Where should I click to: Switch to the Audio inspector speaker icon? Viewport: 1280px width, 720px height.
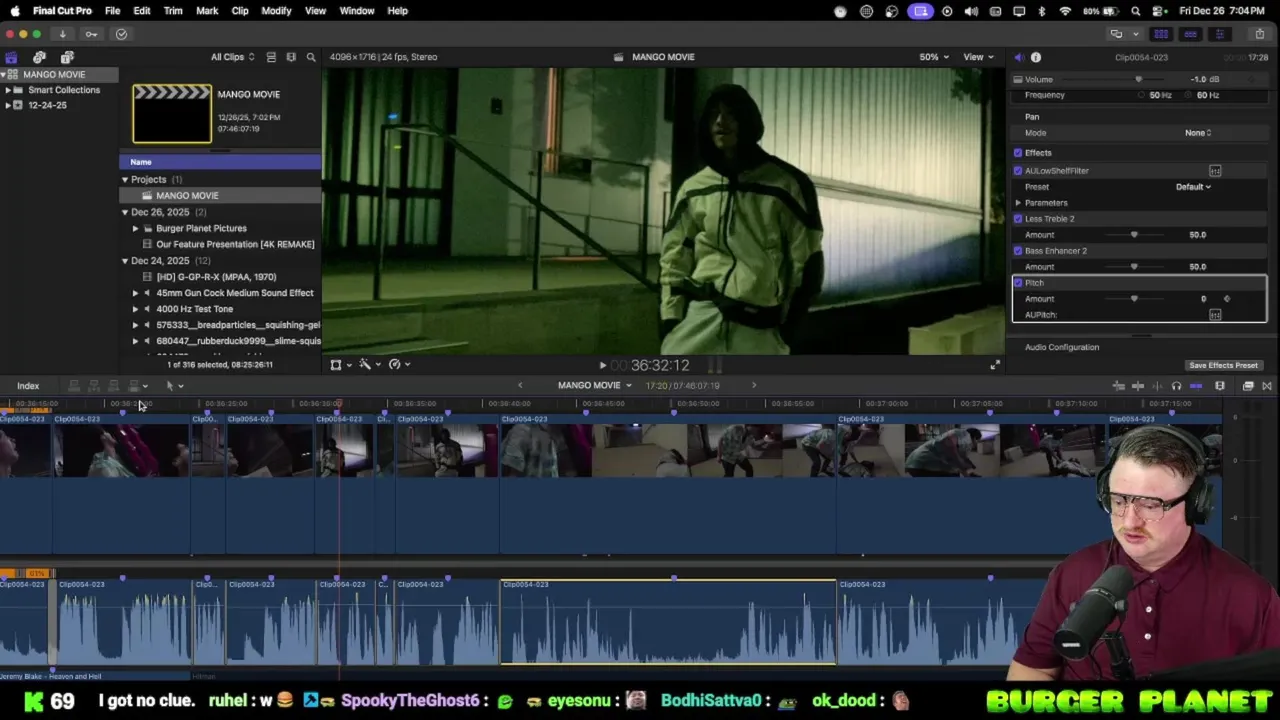(1018, 57)
